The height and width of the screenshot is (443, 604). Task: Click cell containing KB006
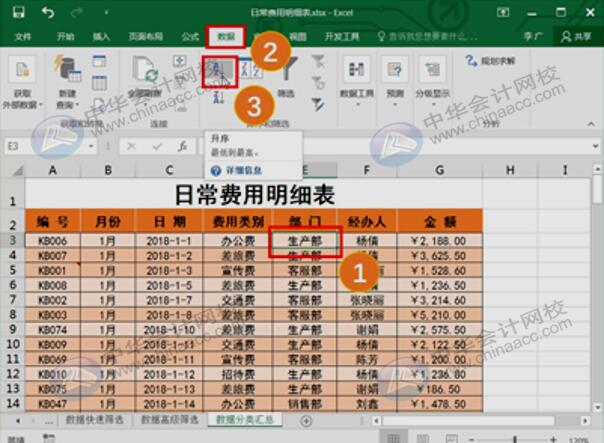tap(53, 241)
